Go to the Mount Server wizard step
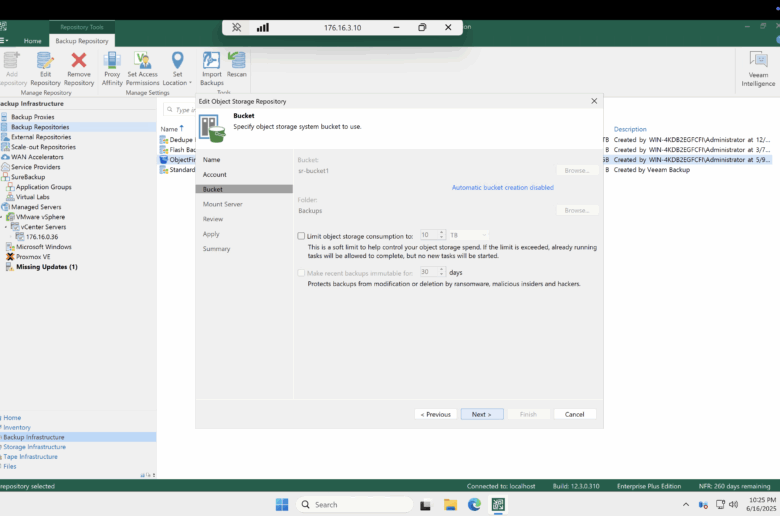 coord(222,204)
